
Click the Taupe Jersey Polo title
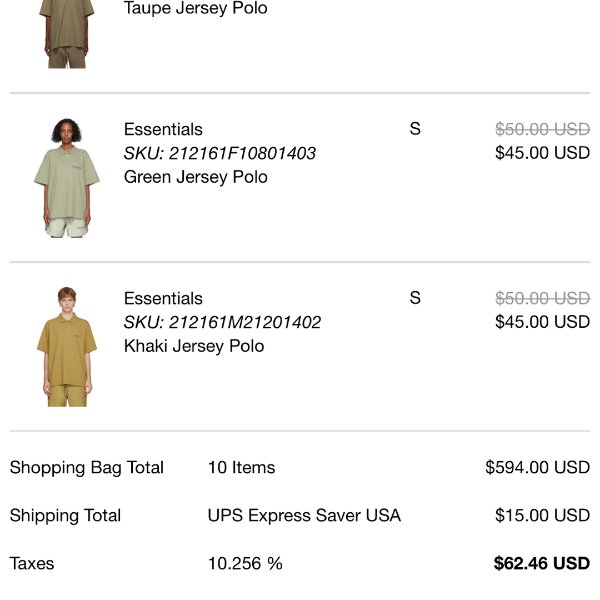pyautogui.click(x=196, y=8)
